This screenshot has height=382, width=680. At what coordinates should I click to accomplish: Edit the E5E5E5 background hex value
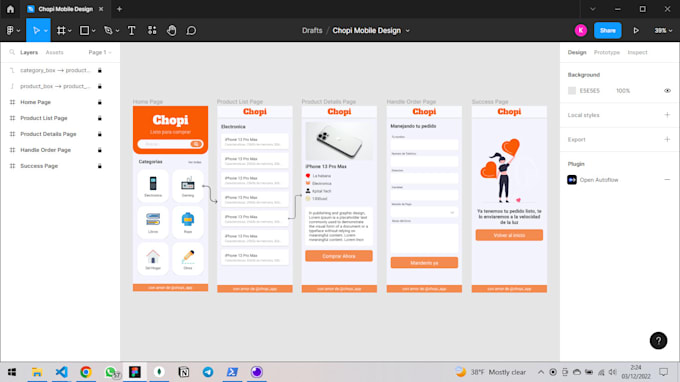pos(589,91)
